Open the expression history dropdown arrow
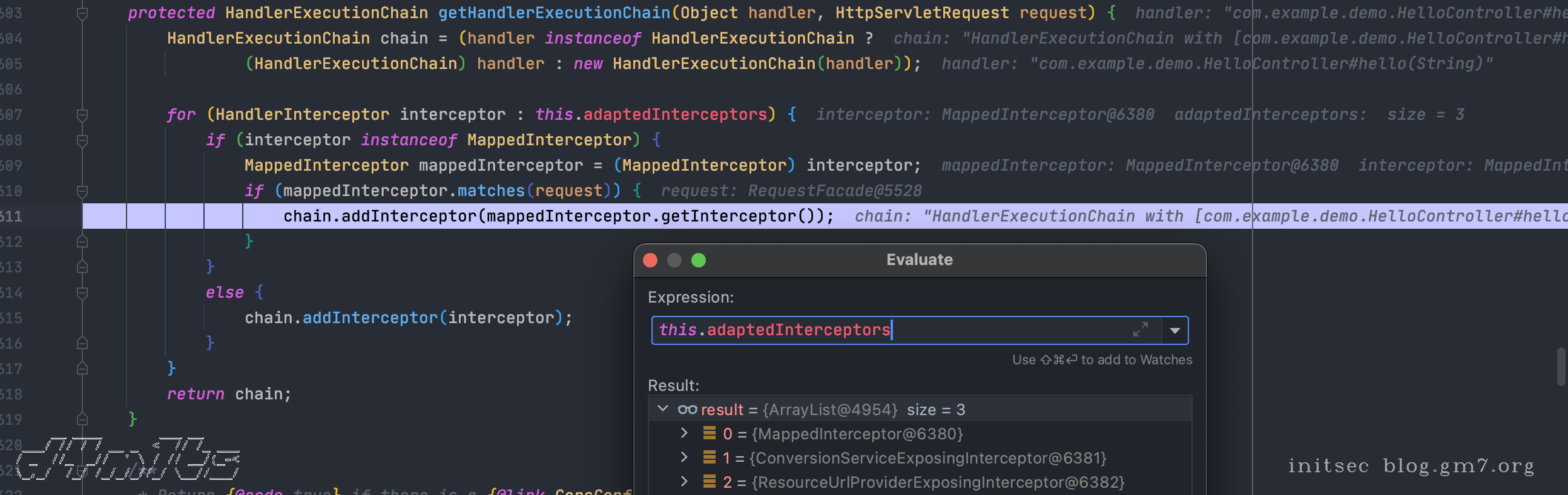Screen dimensions: 1568x495 tap(1174, 331)
